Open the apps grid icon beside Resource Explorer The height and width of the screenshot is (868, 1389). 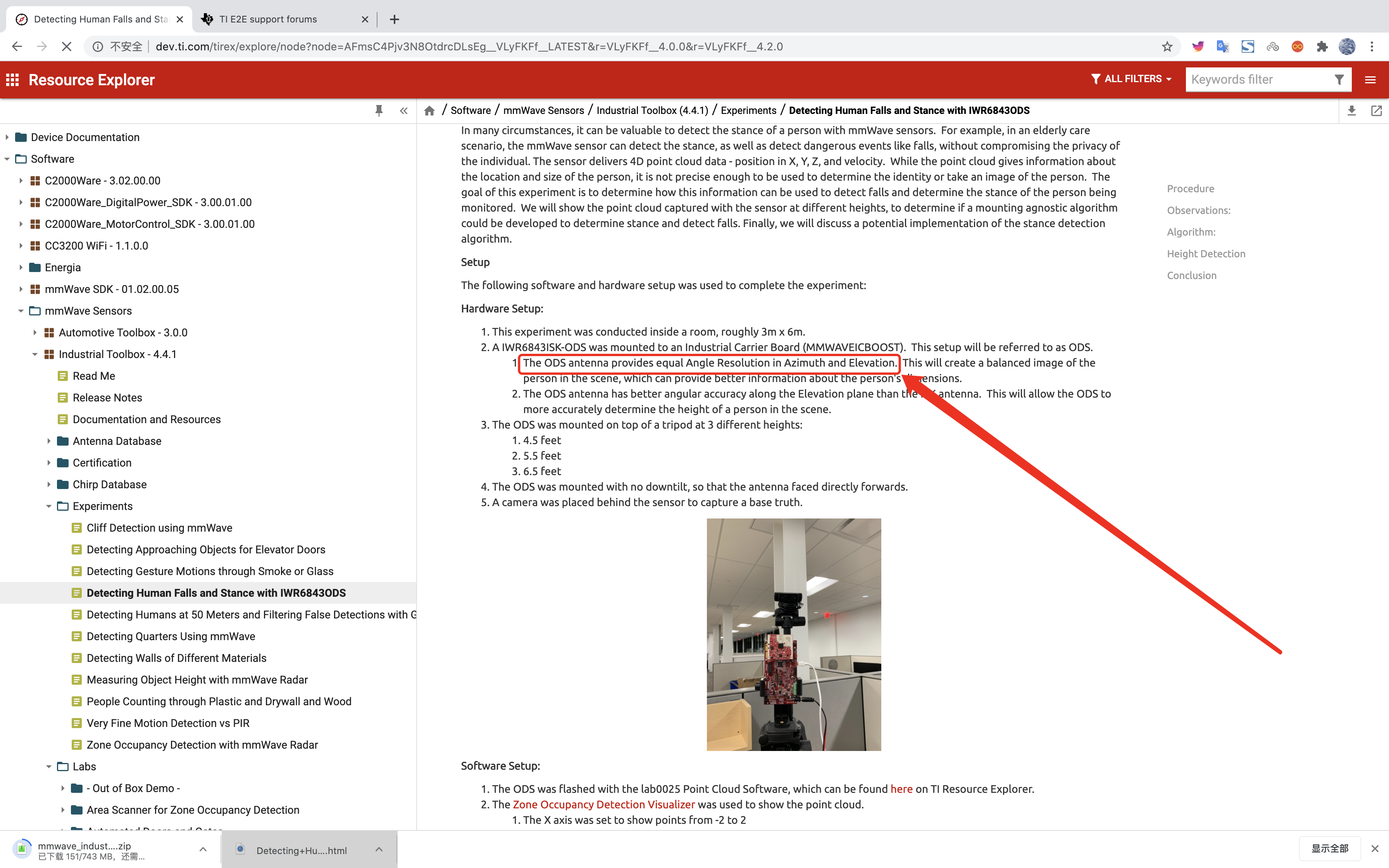coord(13,80)
